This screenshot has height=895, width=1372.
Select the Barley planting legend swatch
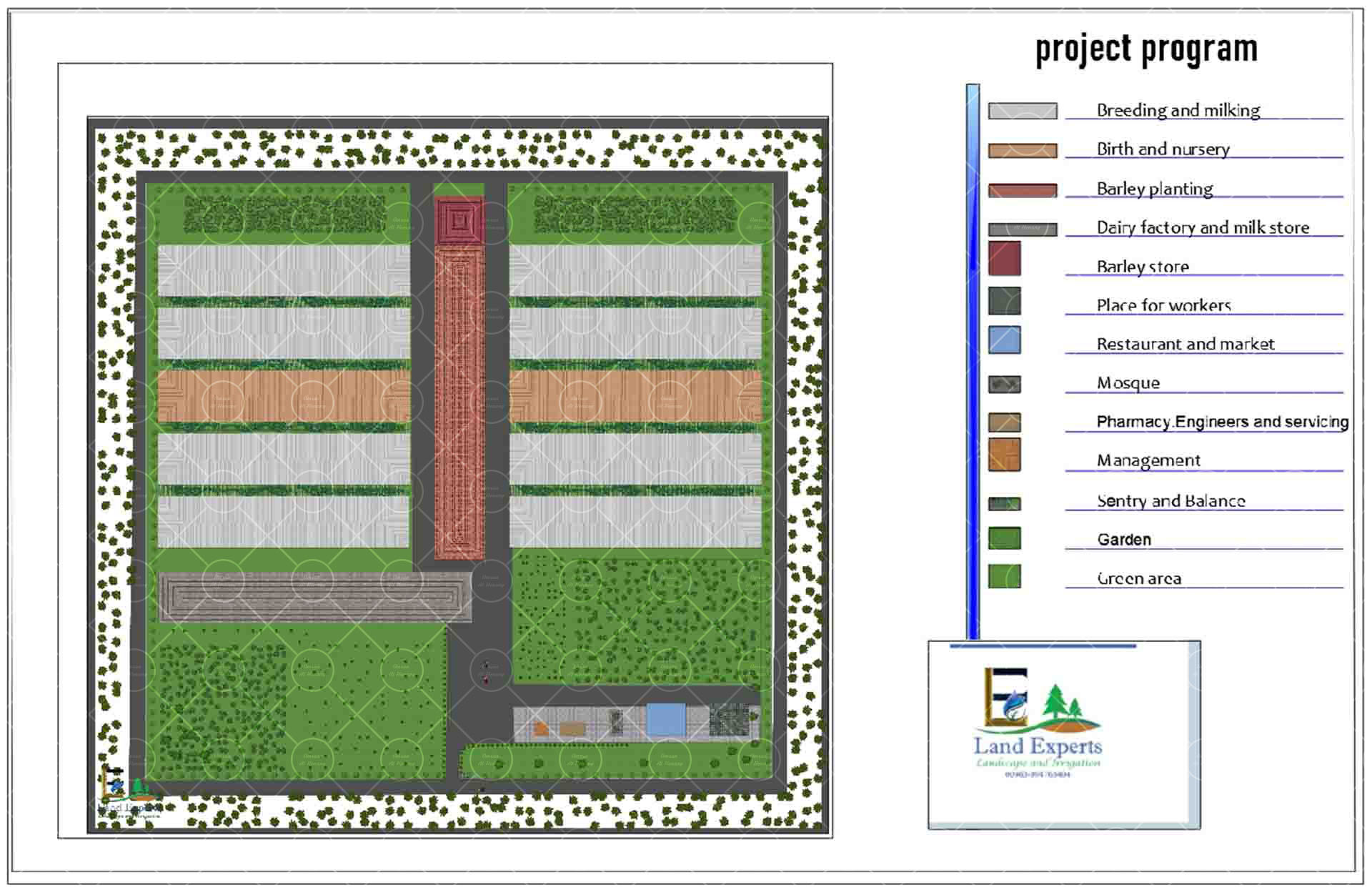(1022, 190)
